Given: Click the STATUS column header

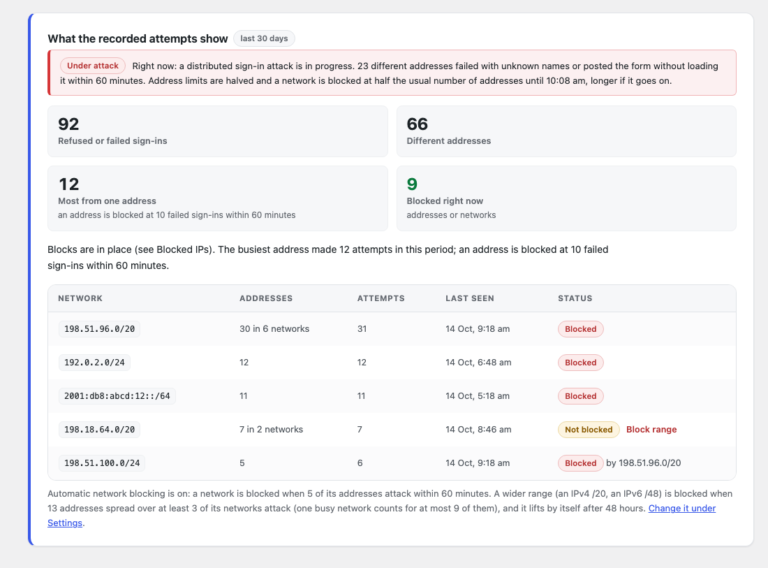Looking at the screenshot, I should 575,298.
